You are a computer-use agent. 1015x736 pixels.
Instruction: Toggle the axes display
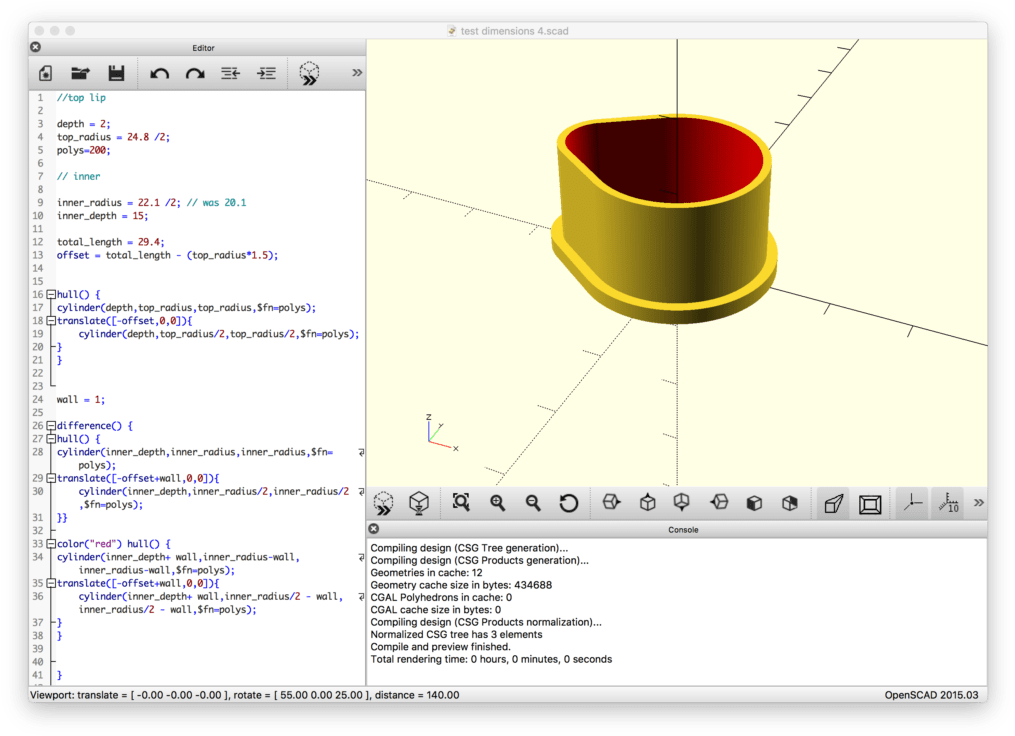pos(911,503)
